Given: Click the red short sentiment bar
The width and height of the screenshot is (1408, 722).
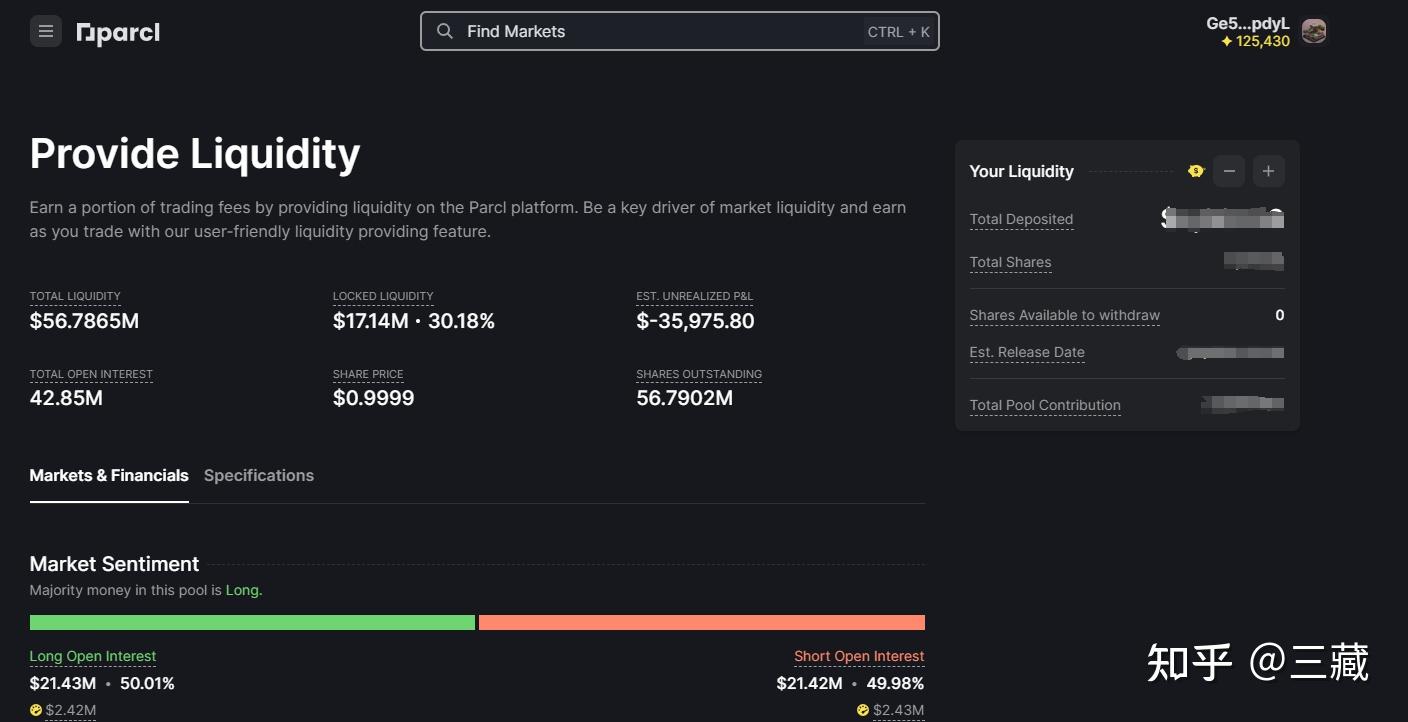Looking at the screenshot, I should [x=702, y=623].
